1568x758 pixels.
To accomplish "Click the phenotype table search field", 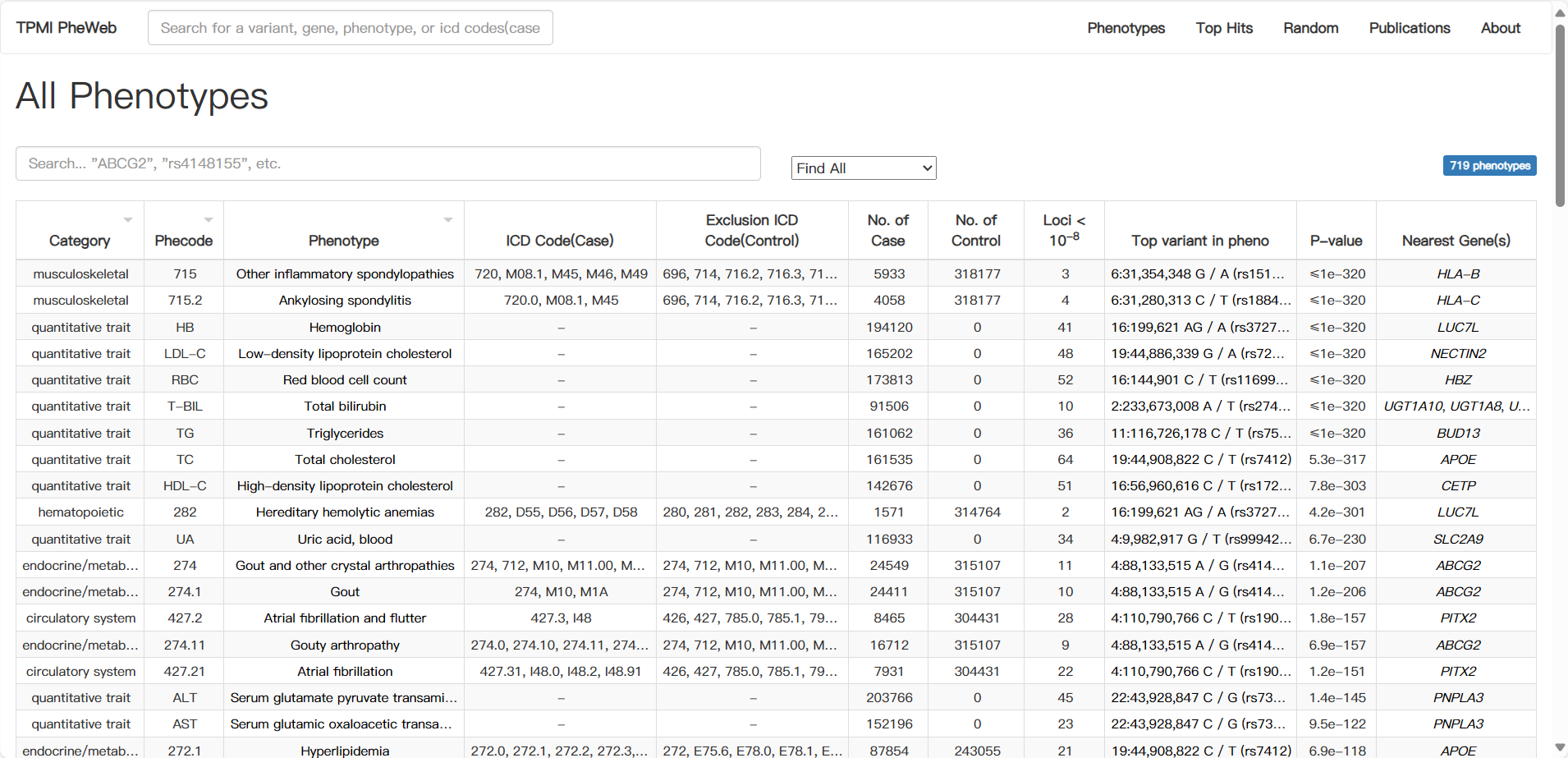I will [388, 163].
